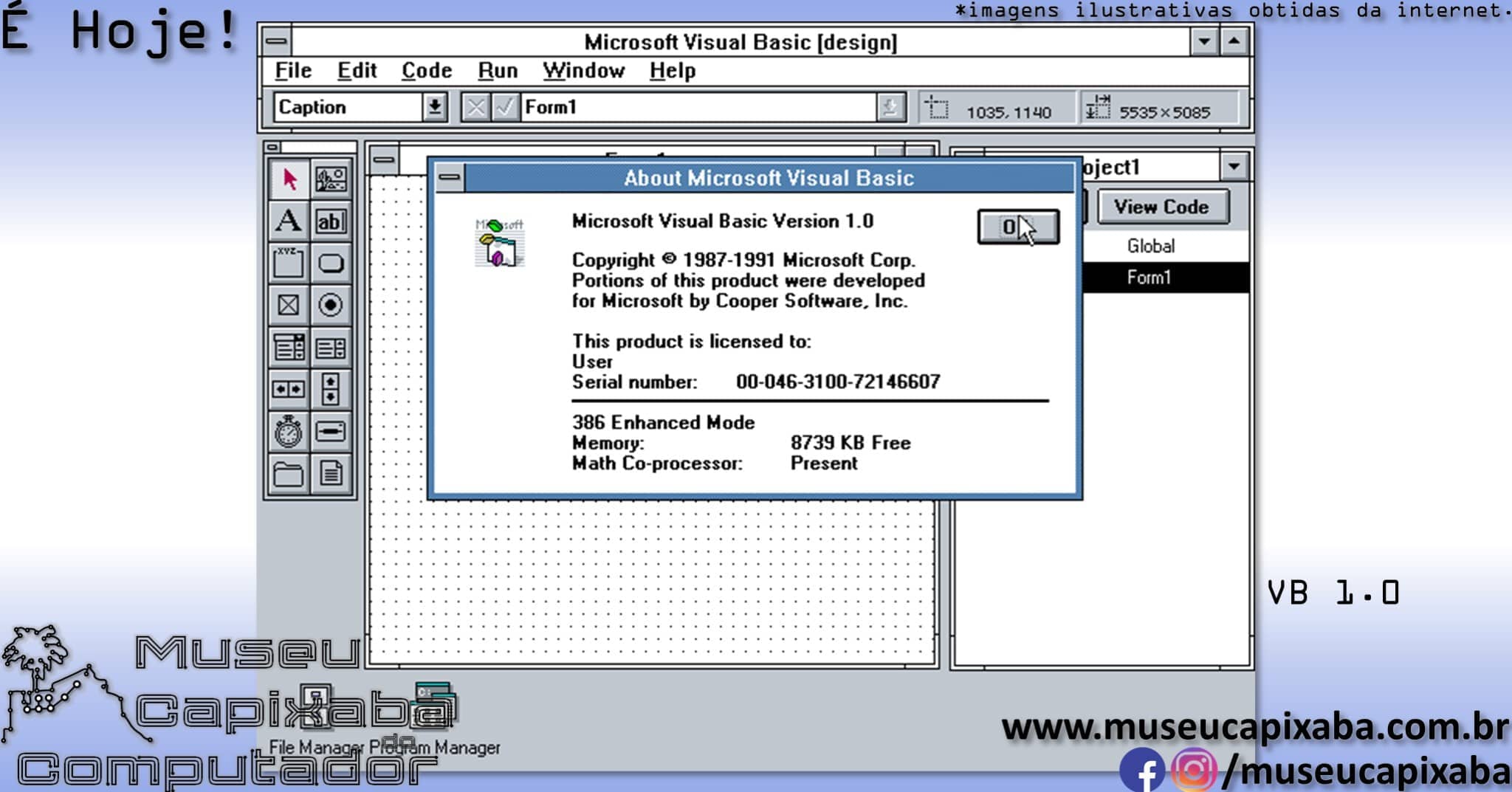Select the Pointer tool in the toolbox
This screenshot has height=792, width=1512.
[x=289, y=179]
